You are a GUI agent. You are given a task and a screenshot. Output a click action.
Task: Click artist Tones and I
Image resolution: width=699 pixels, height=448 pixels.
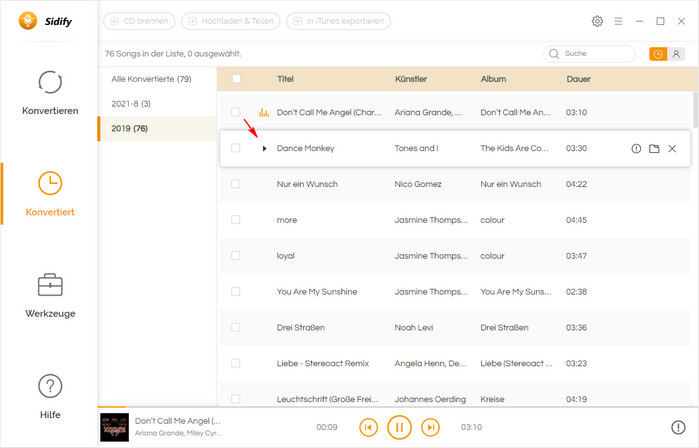(416, 148)
